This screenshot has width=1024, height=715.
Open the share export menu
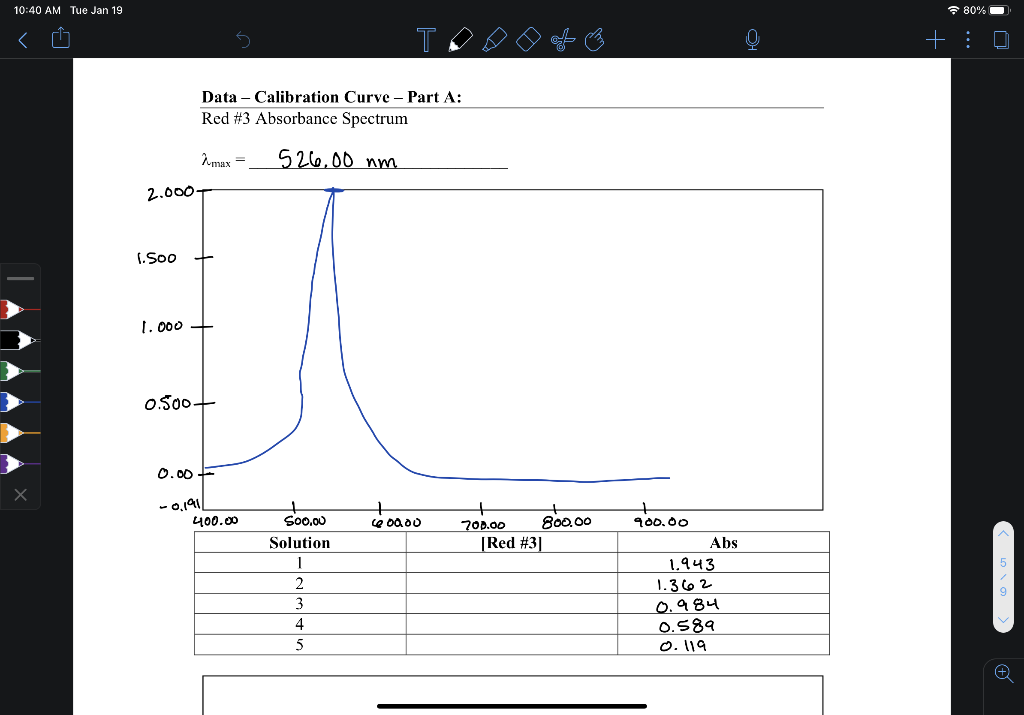tap(61, 38)
